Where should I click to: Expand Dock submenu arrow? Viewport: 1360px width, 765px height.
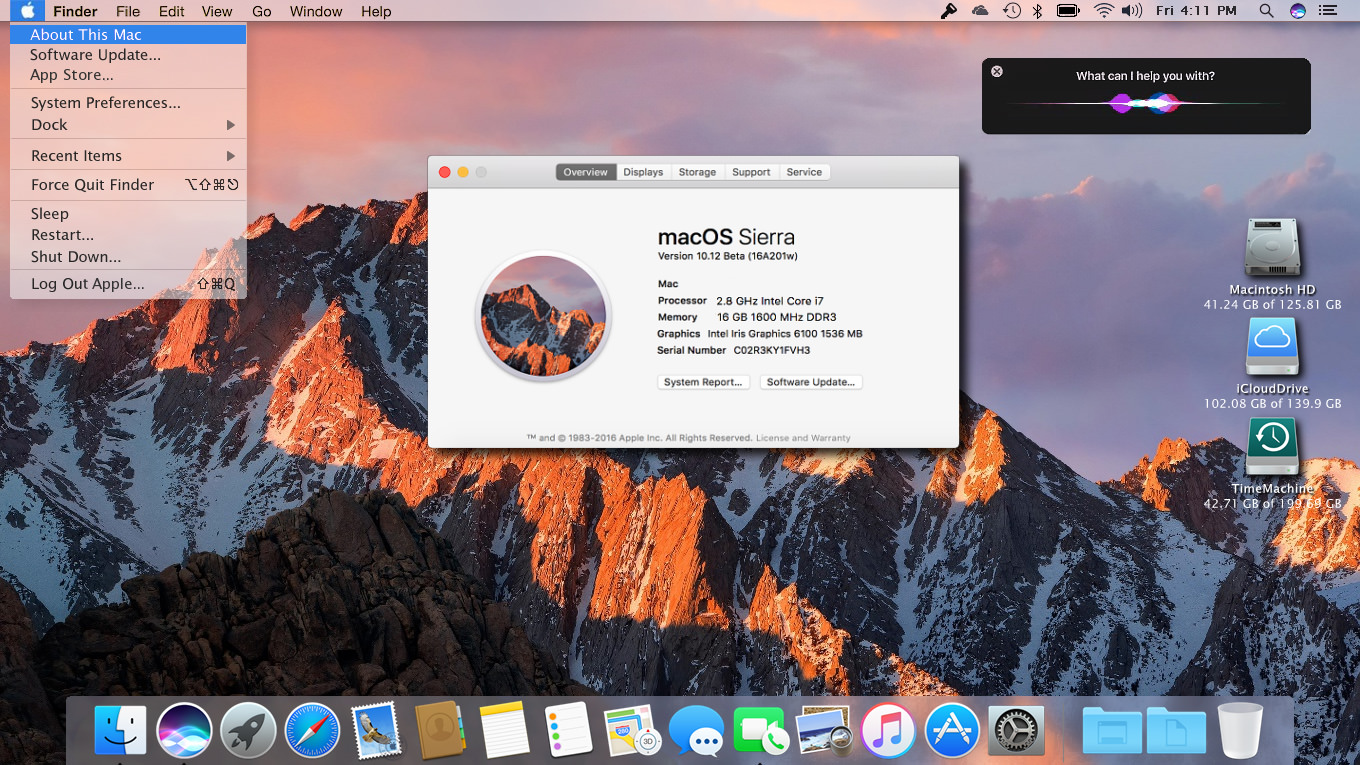click(231, 125)
